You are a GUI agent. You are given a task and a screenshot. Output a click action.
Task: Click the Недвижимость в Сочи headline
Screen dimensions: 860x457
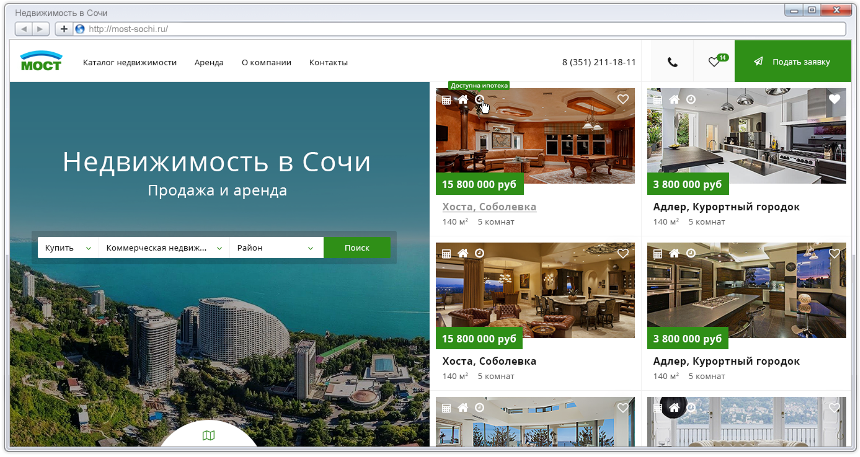(x=217, y=162)
